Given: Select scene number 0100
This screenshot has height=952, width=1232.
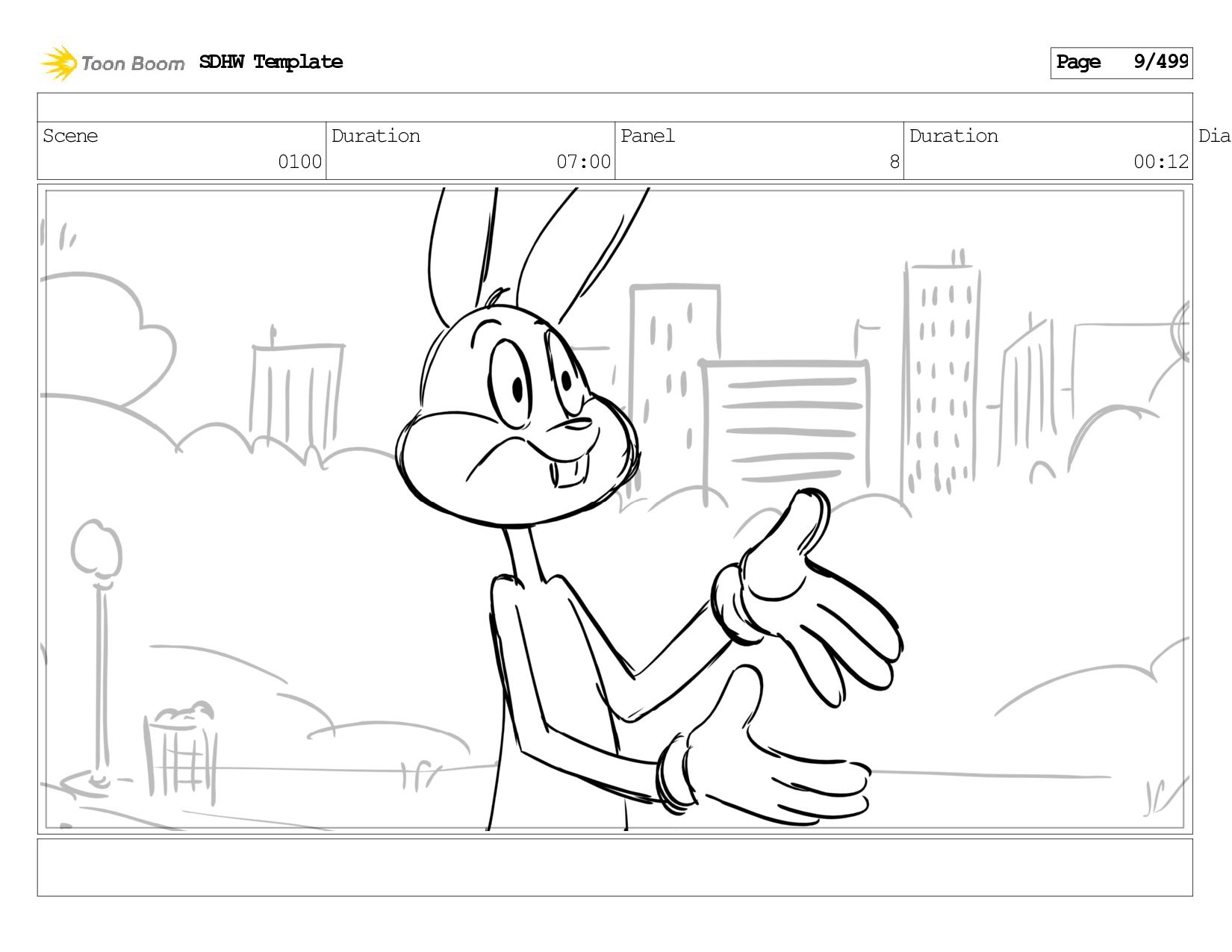Looking at the screenshot, I should tap(299, 162).
